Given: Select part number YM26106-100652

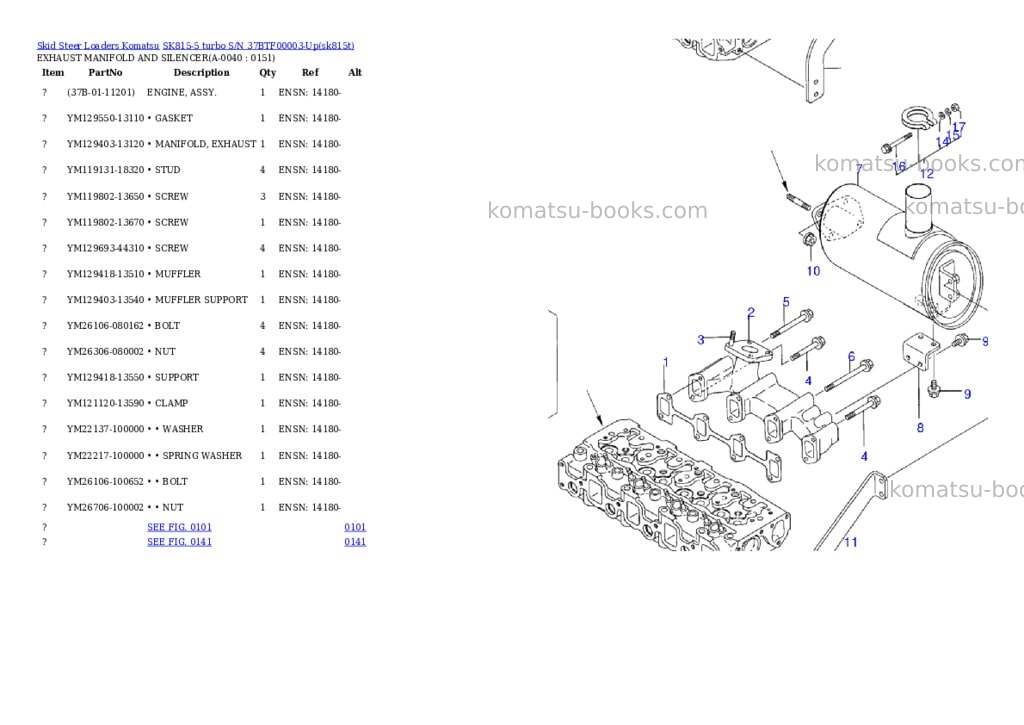Looking at the screenshot, I should [105, 482].
